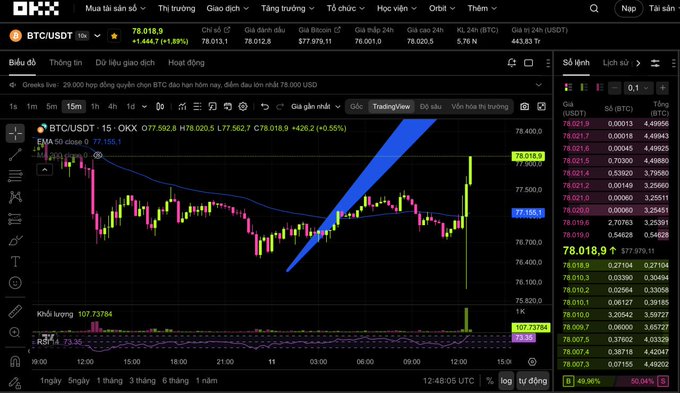Open the emoji icons tool
Image resolution: width=680 pixels, height=393 pixels.
click(15, 283)
